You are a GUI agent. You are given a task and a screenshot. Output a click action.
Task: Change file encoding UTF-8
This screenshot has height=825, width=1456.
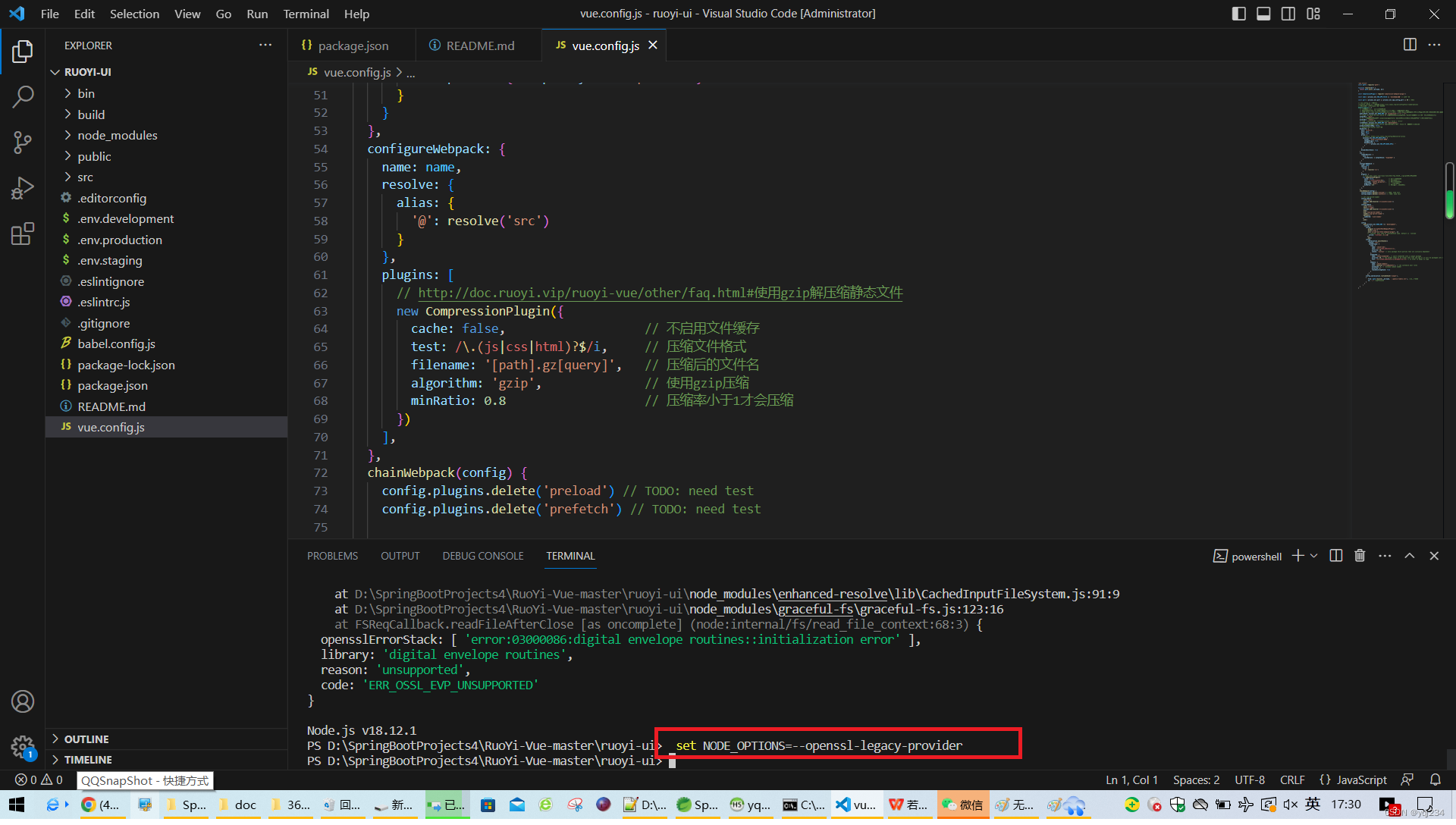[x=1250, y=780]
